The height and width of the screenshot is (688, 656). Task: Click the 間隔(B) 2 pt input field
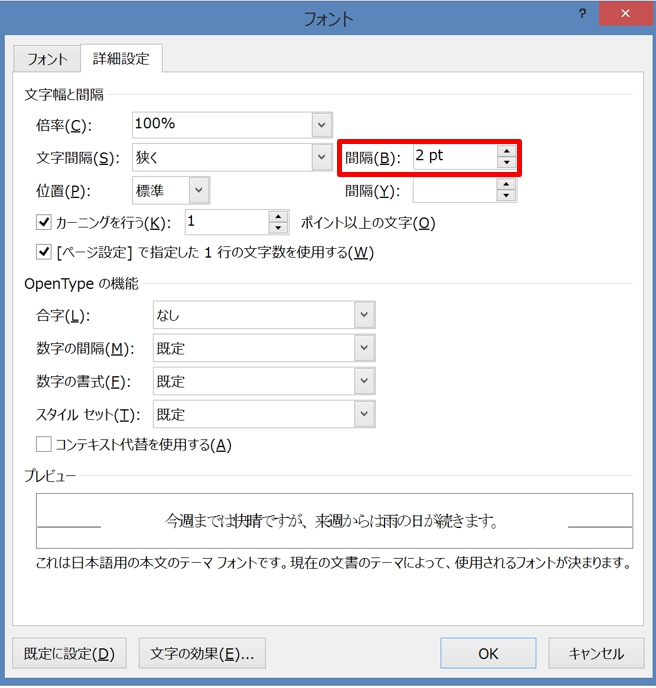tap(455, 157)
